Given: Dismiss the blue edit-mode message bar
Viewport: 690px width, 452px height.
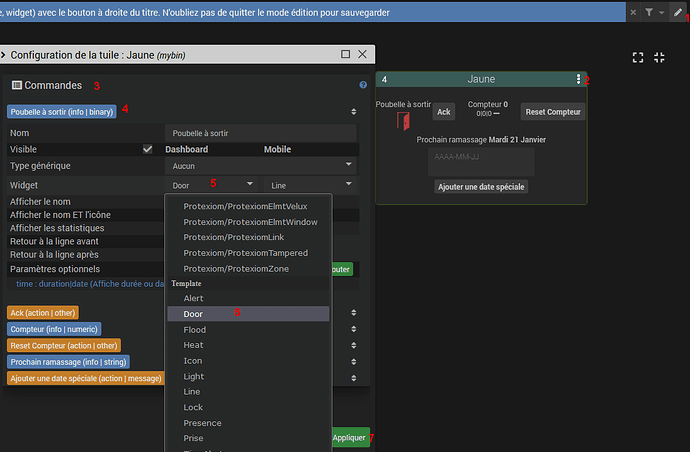Looking at the screenshot, I should pos(633,12).
